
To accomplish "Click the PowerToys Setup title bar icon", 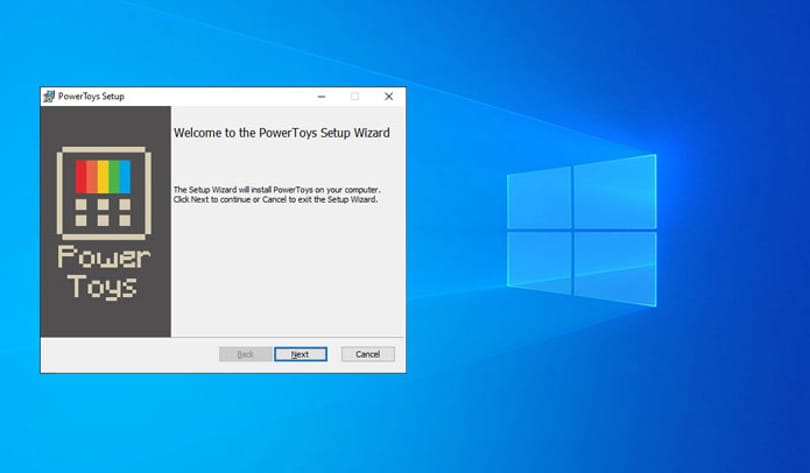I will point(49,97).
